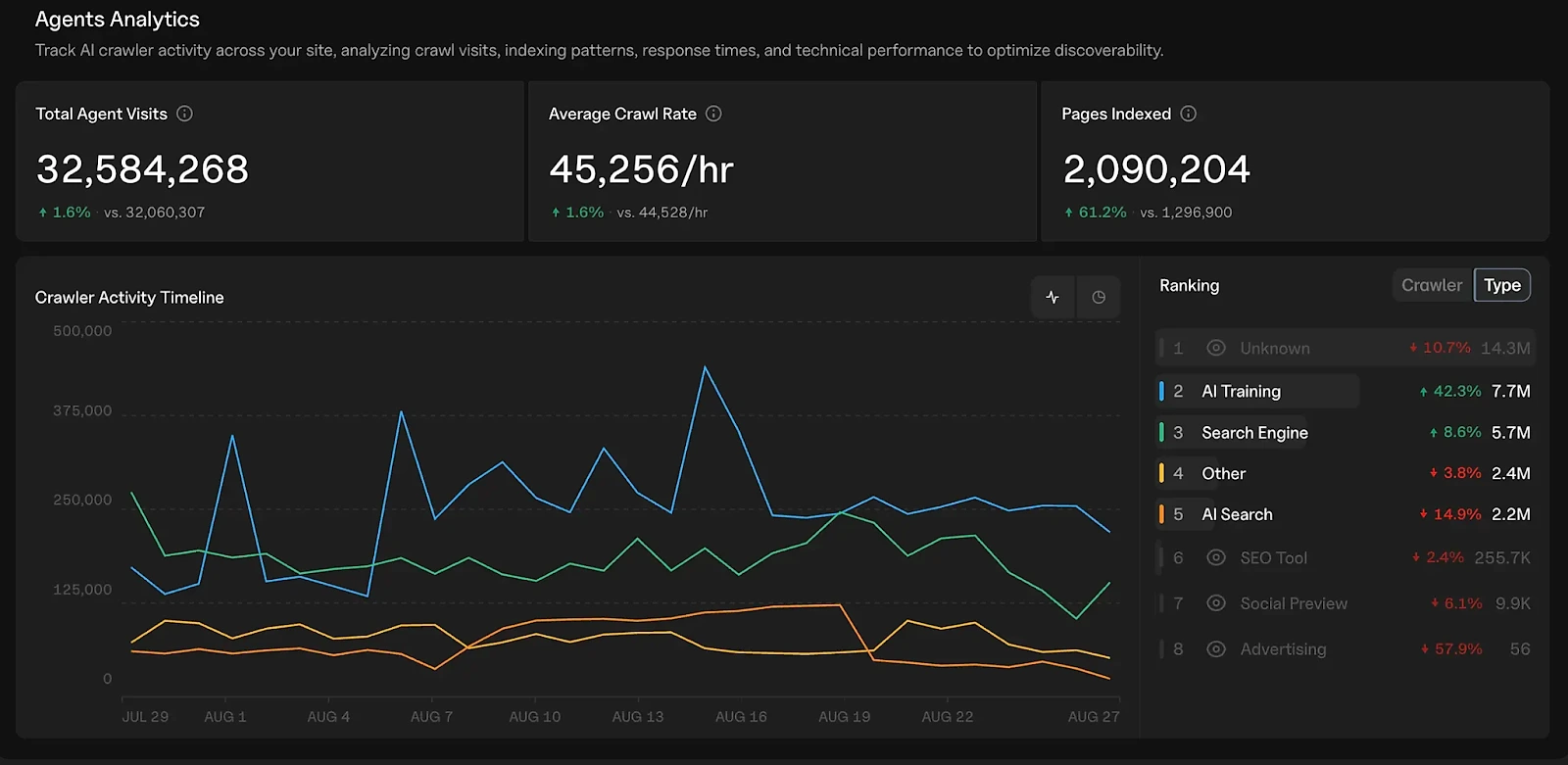Select the Crawler ranking tab
The height and width of the screenshot is (765, 1568).
coord(1432,285)
